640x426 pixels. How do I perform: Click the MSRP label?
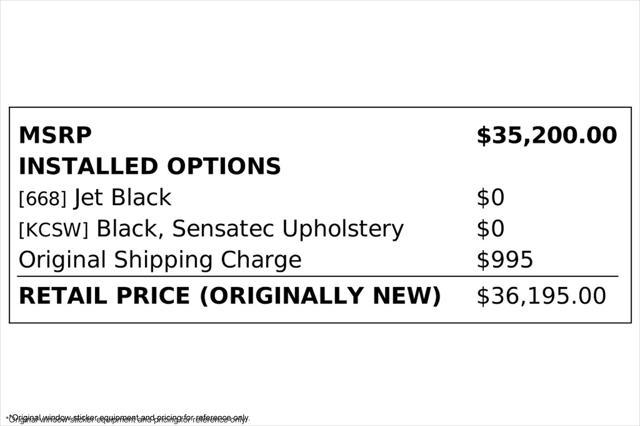pos(55,135)
